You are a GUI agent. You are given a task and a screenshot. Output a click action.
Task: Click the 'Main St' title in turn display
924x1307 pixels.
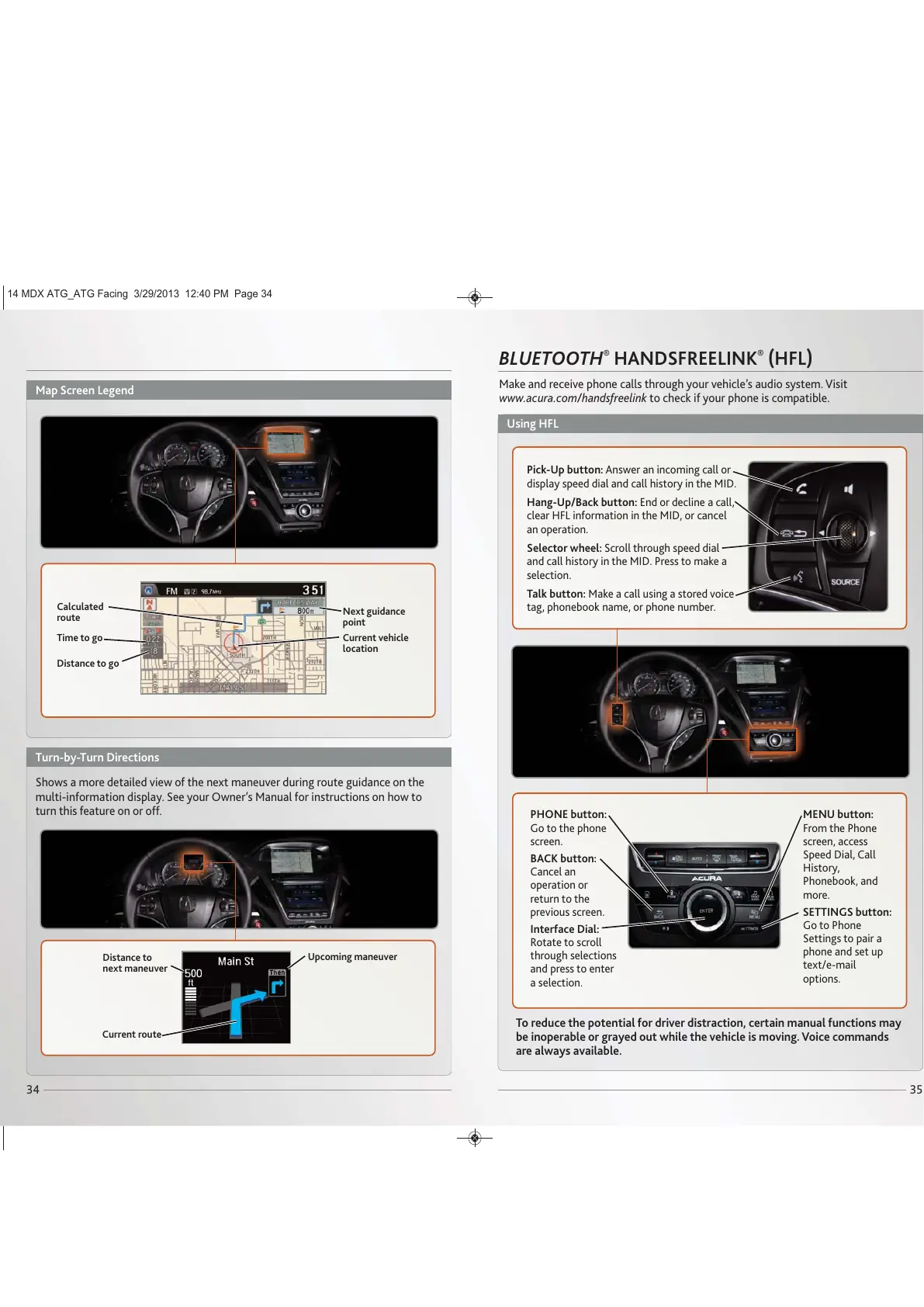(236, 962)
